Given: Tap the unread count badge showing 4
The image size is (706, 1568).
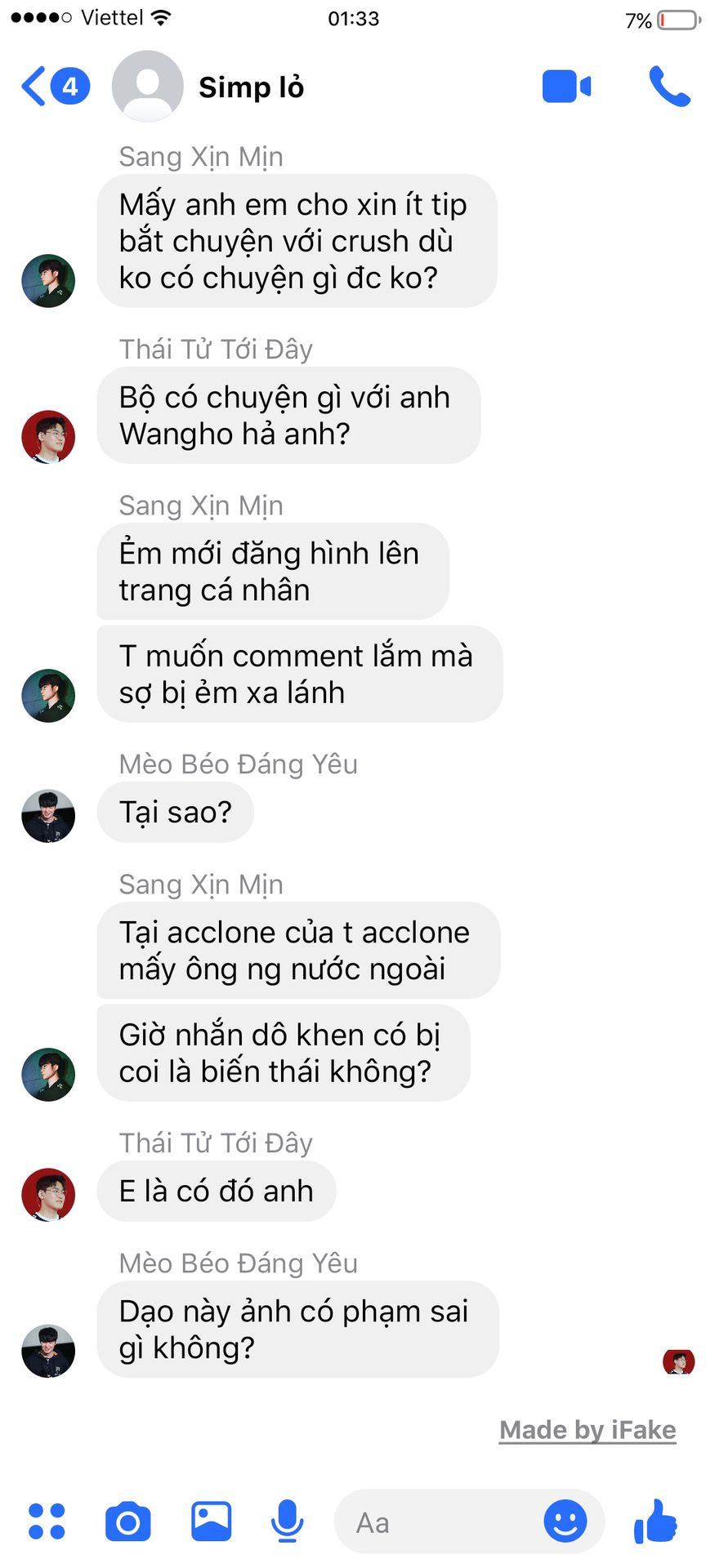Looking at the screenshot, I should click(71, 86).
